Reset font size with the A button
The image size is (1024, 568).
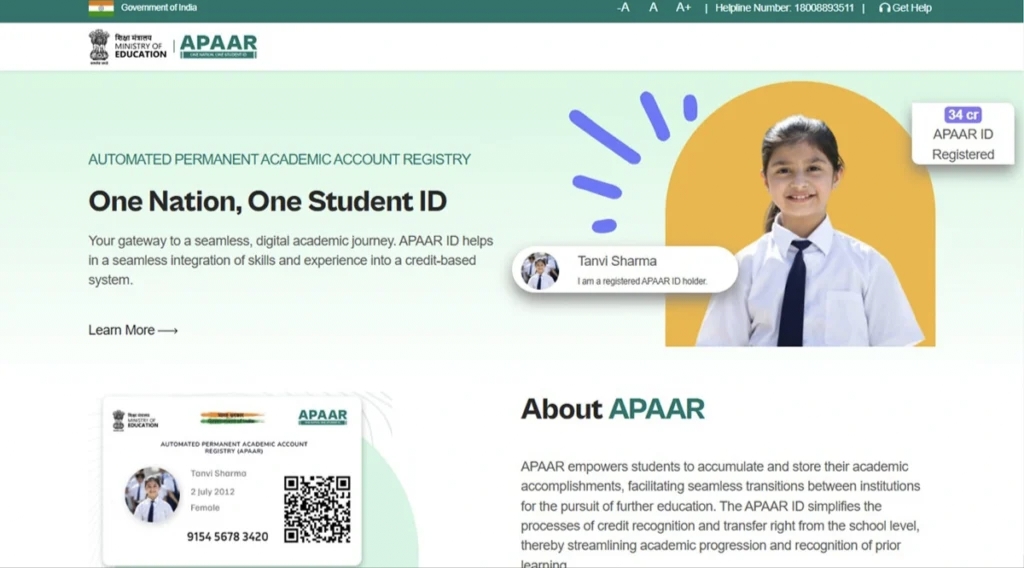(x=653, y=8)
